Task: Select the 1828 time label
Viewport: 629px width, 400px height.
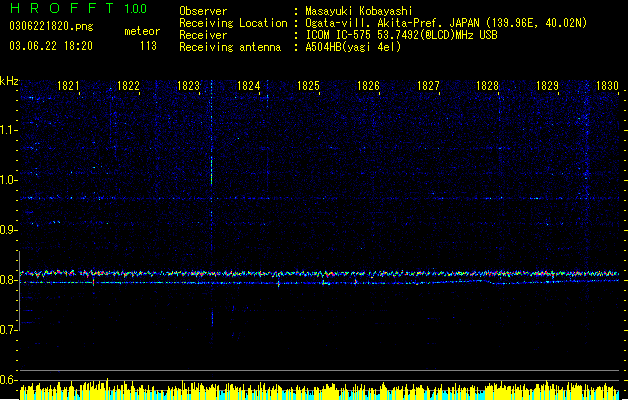Action: pos(487,86)
